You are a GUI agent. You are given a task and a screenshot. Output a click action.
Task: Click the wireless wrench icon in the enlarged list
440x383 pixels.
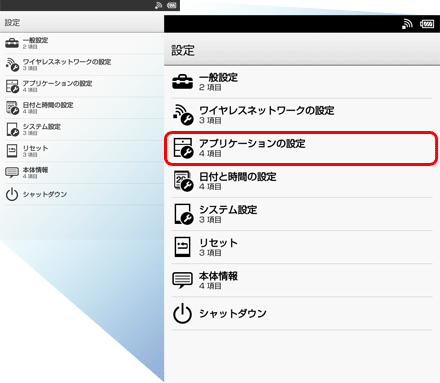tap(183, 115)
